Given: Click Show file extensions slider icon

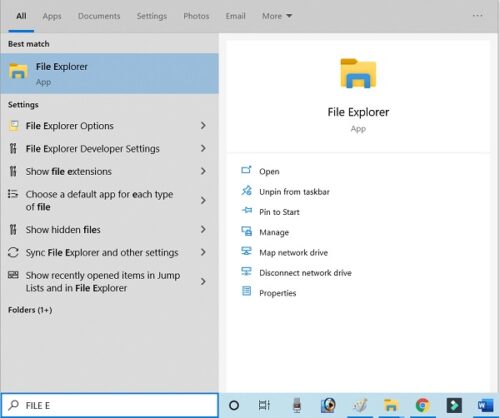Looking at the screenshot, I should (13, 171).
